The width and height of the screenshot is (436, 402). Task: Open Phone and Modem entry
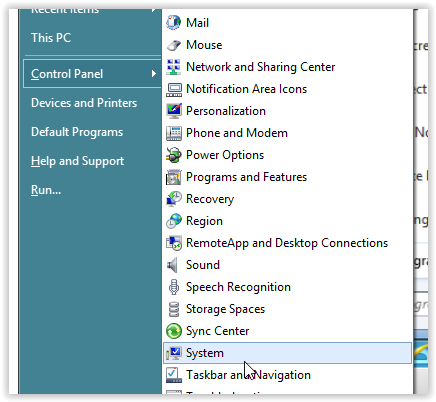pos(288,133)
